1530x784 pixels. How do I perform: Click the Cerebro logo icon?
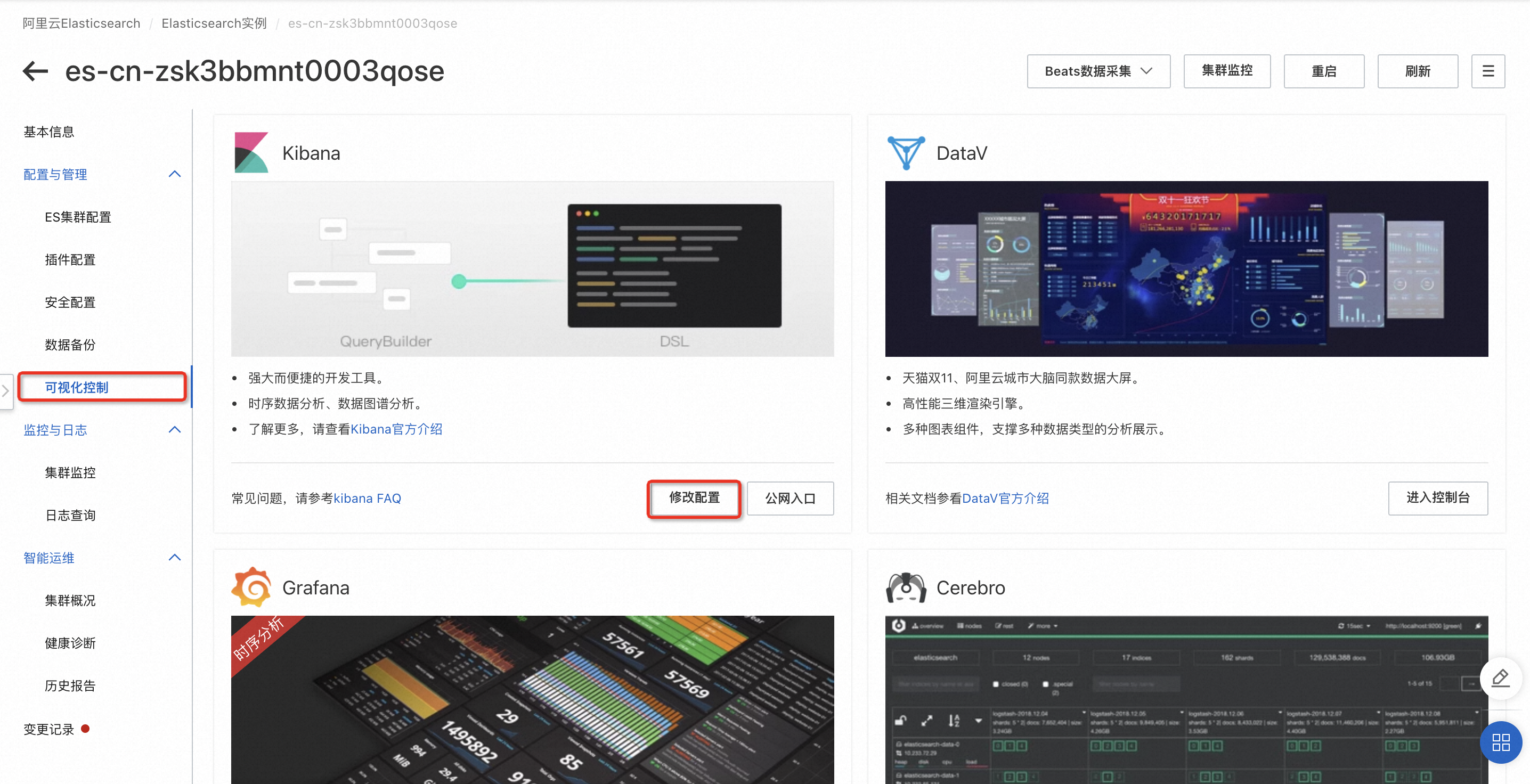(x=906, y=587)
